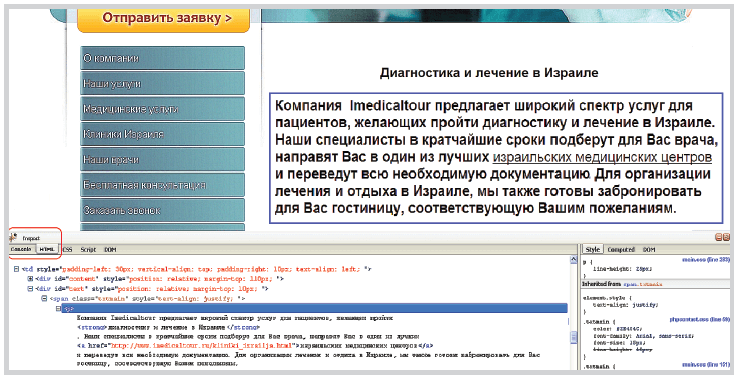This screenshot has height=378, width=736.
Task: Click the phpcontact.css source link
Action: click(x=699, y=320)
